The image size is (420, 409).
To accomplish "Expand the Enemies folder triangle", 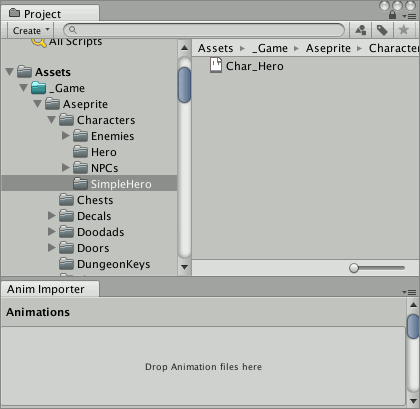I will coord(66,136).
